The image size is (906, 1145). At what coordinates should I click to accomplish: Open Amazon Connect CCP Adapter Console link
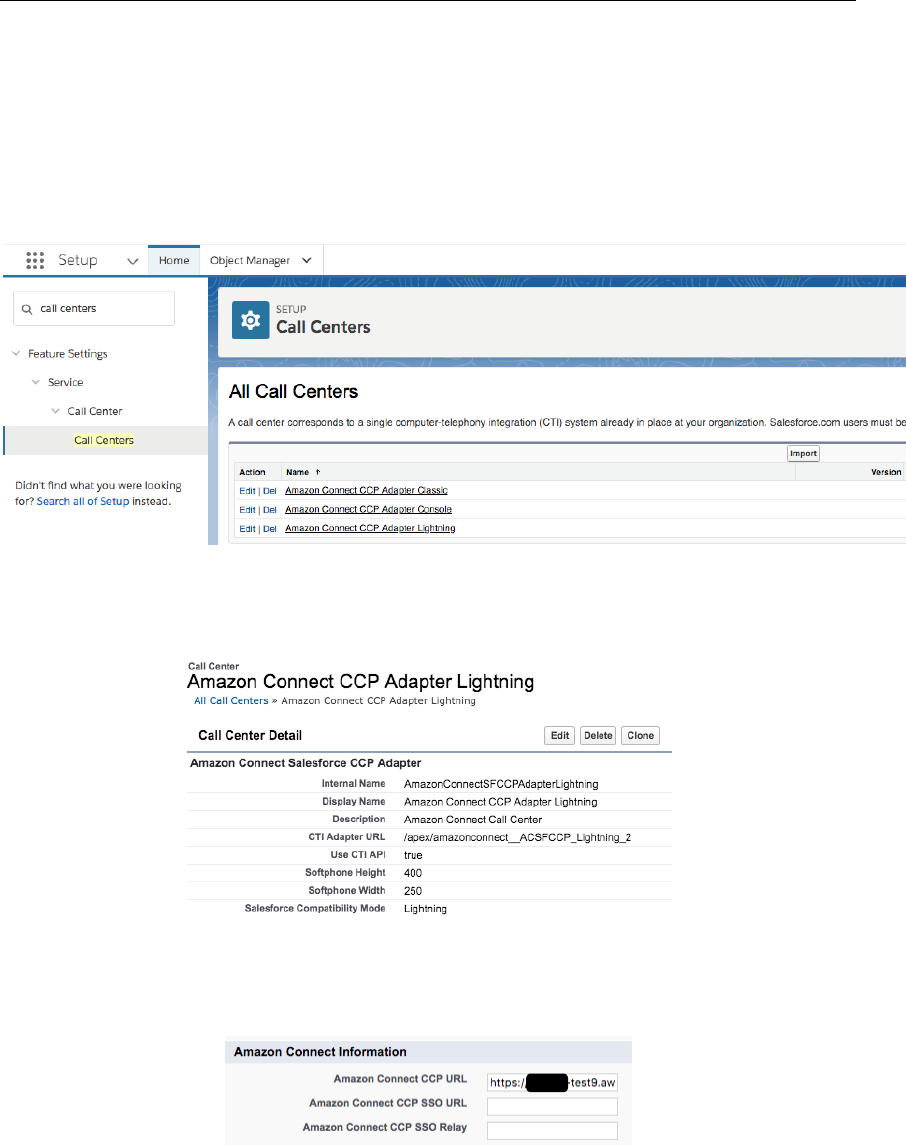pos(369,510)
